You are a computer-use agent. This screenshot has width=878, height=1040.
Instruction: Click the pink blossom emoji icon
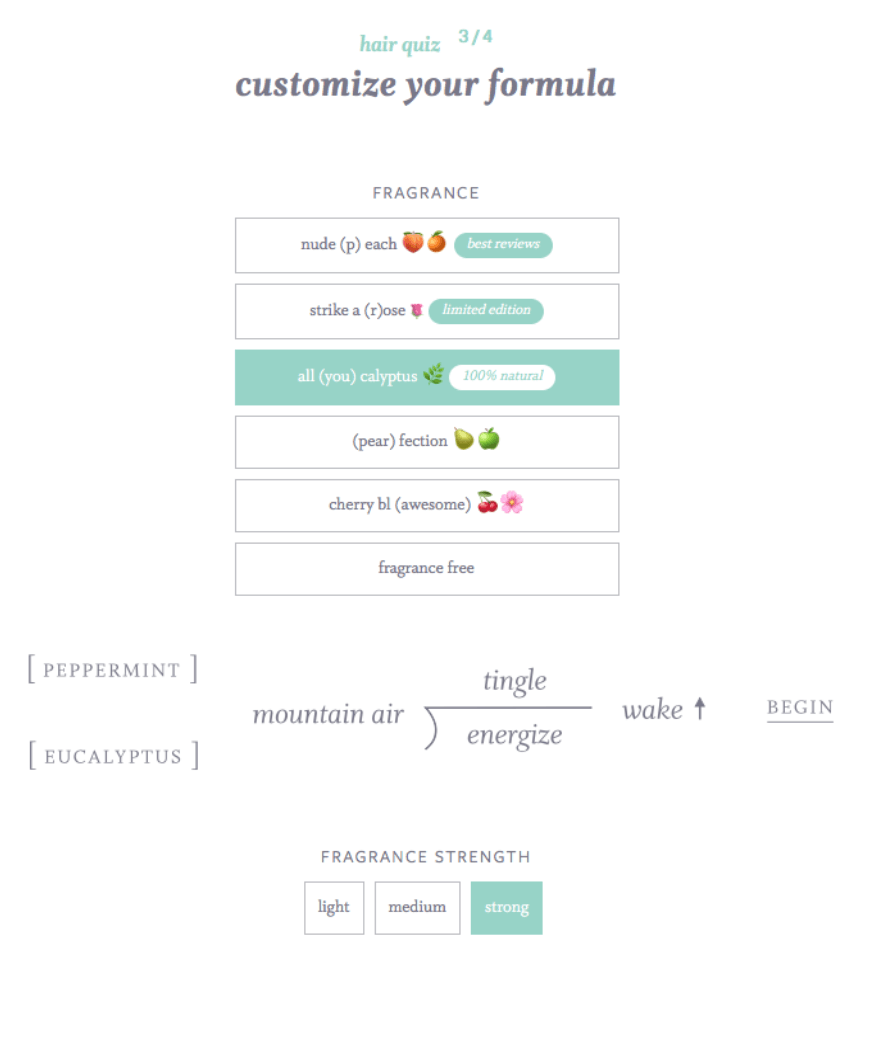(512, 502)
